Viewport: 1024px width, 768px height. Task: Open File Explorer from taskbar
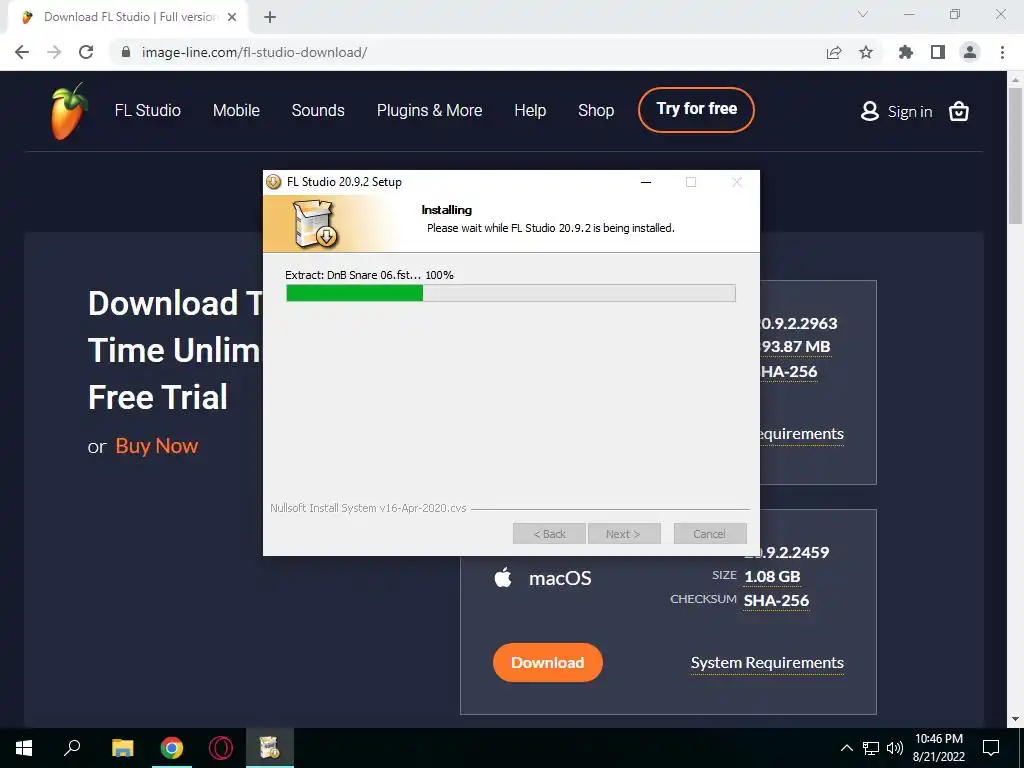coord(123,748)
